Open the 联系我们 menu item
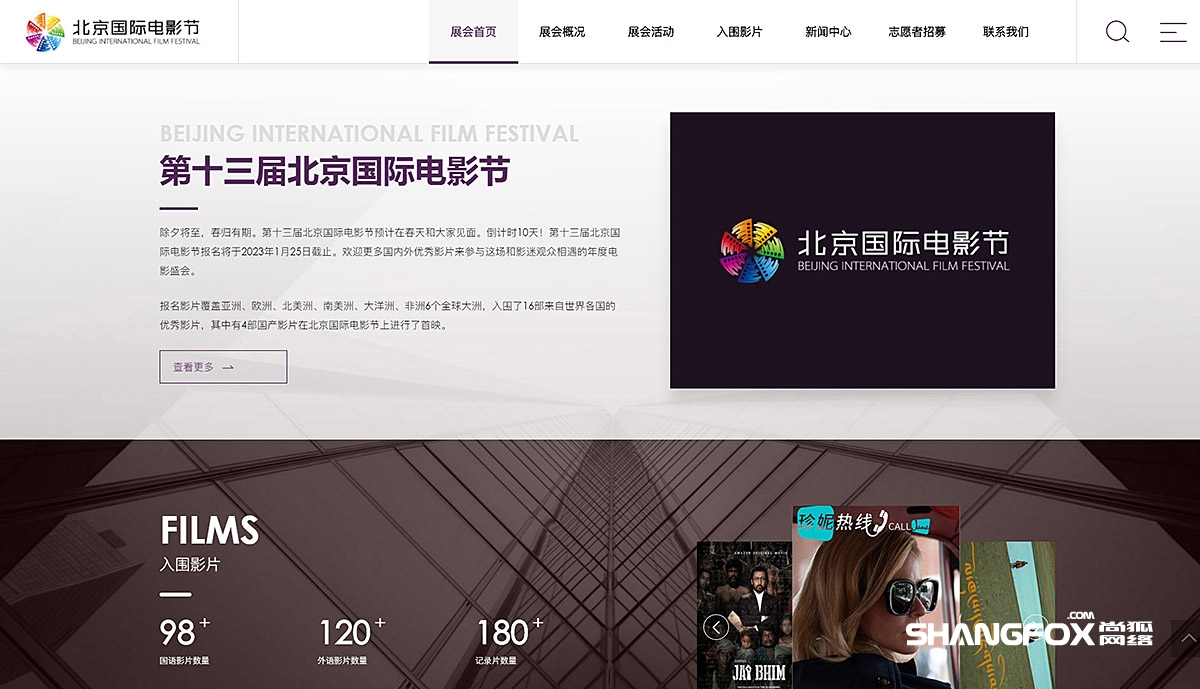The height and width of the screenshot is (689, 1200). pyautogui.click(x=1006, y=32)
